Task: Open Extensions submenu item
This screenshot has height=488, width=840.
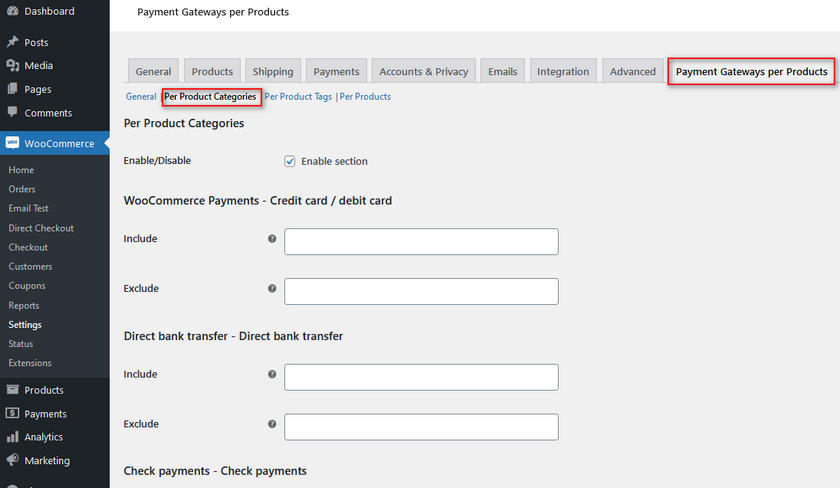Action: [30, 363]
